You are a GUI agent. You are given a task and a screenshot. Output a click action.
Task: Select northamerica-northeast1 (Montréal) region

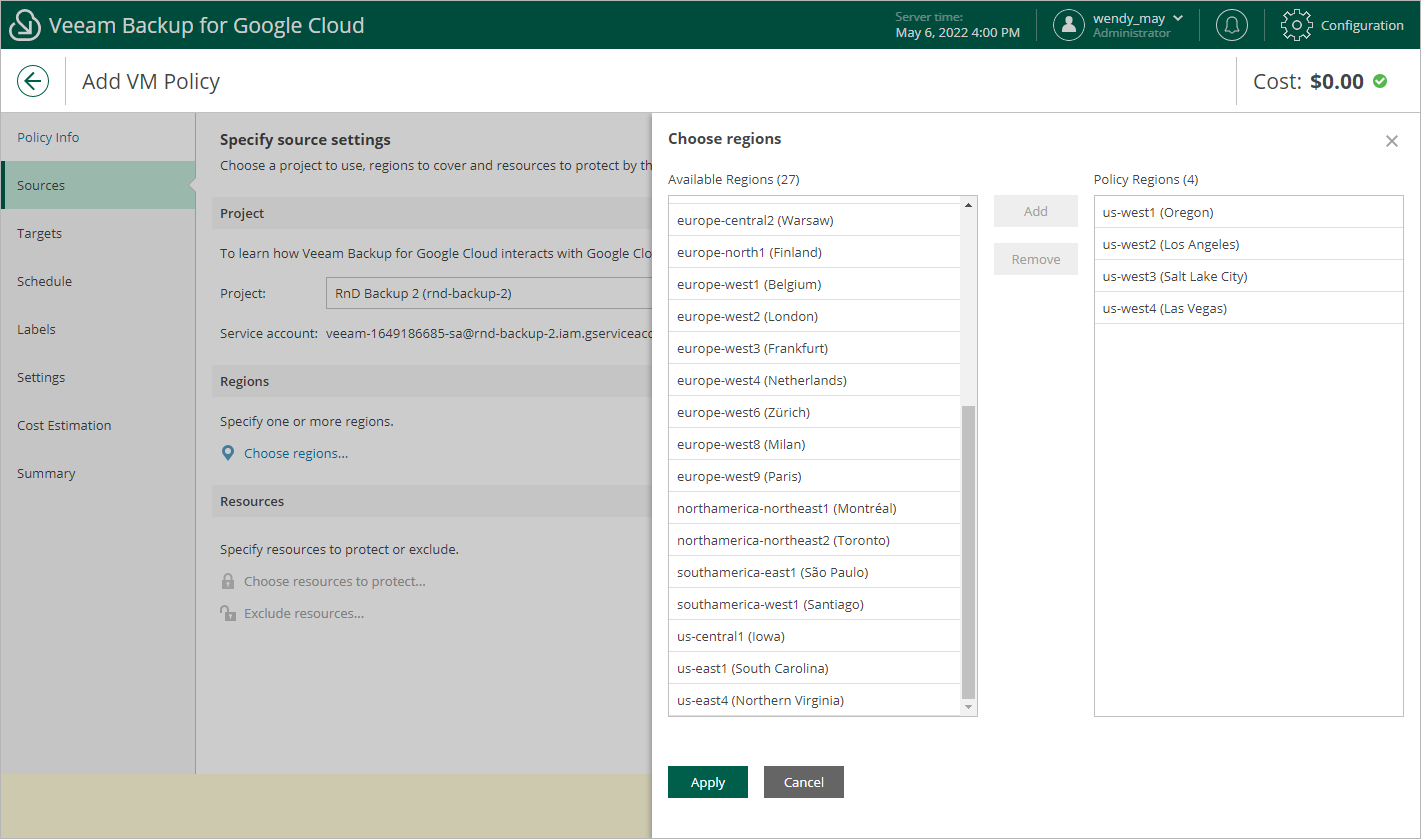point(814,508)
